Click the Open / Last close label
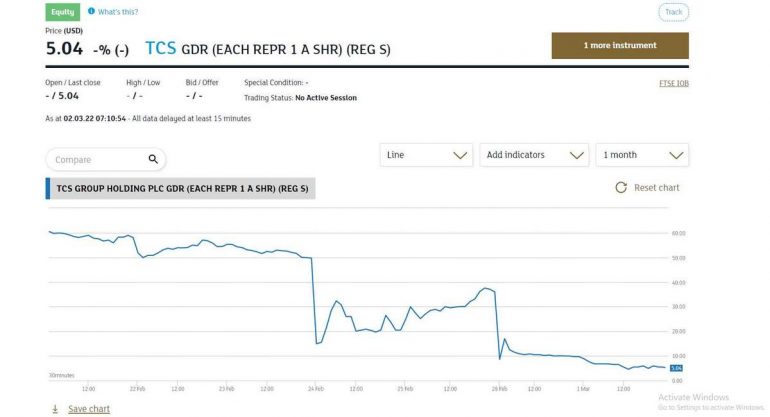This screenshot has height=417, width=770. click(x=73, y=83)
